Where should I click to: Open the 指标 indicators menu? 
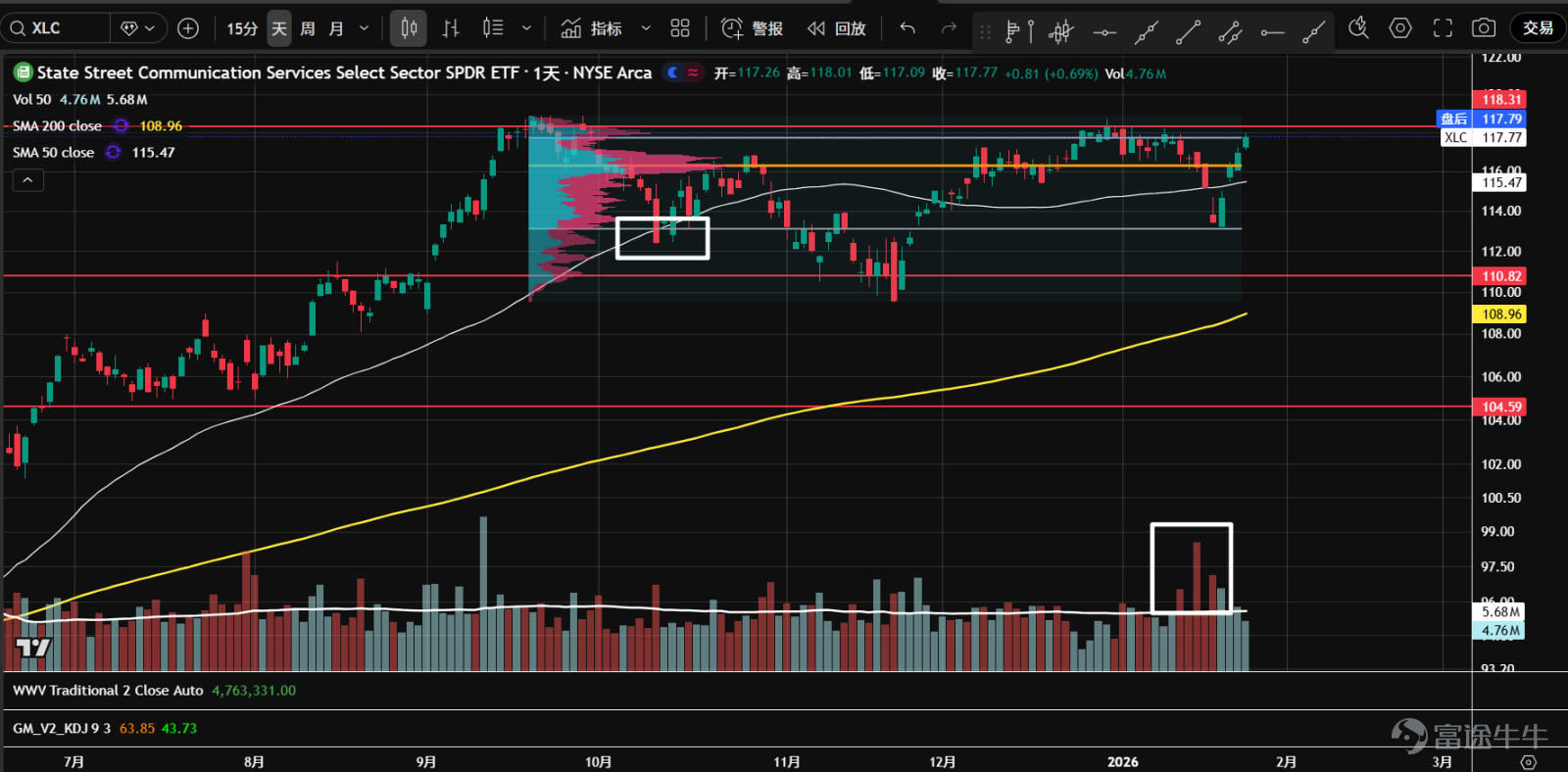pyautogui.click(x=591, y=28)
